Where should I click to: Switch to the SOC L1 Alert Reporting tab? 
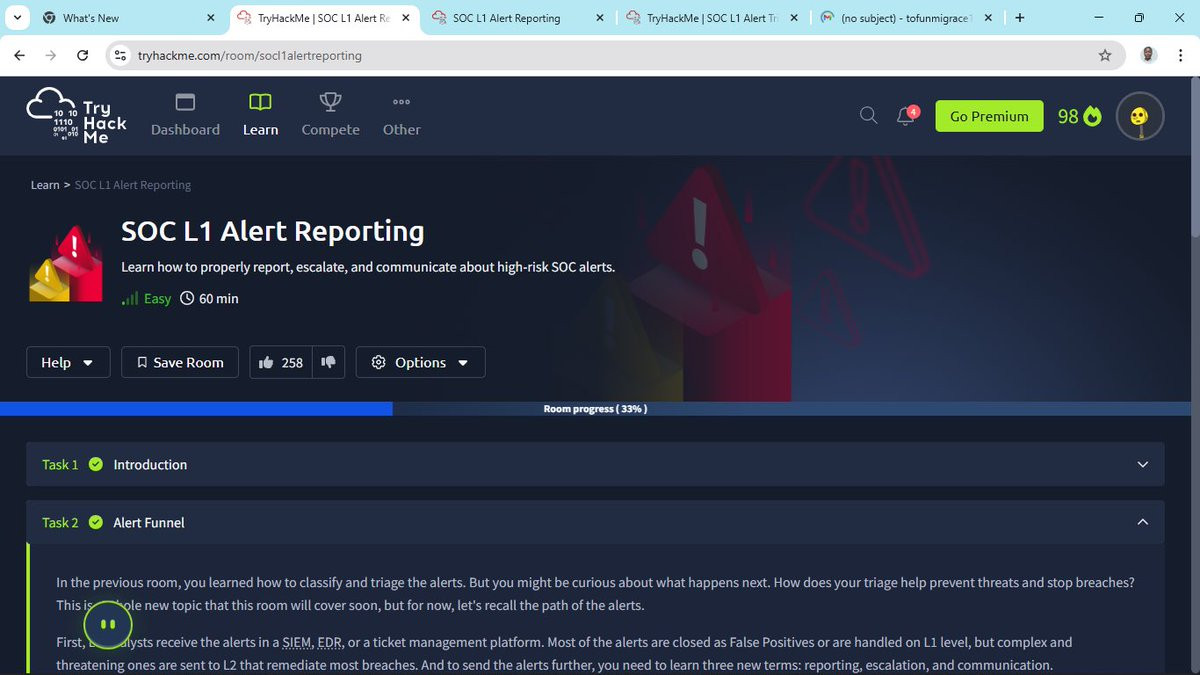[518, 18]
